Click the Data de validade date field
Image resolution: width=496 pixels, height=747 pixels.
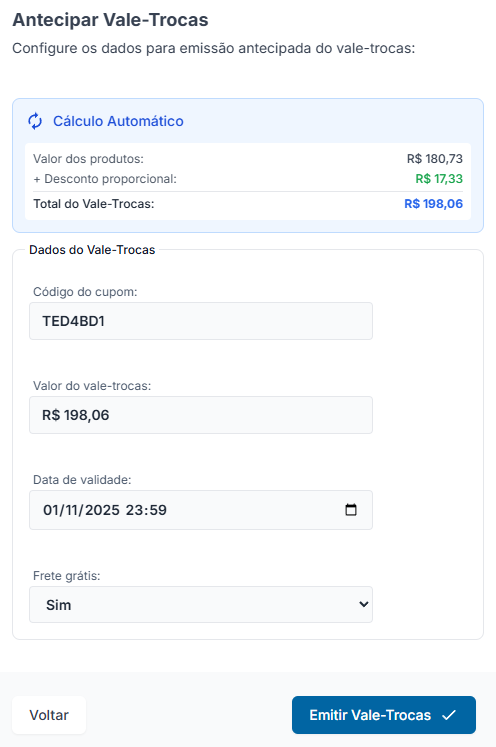(201, 510)
